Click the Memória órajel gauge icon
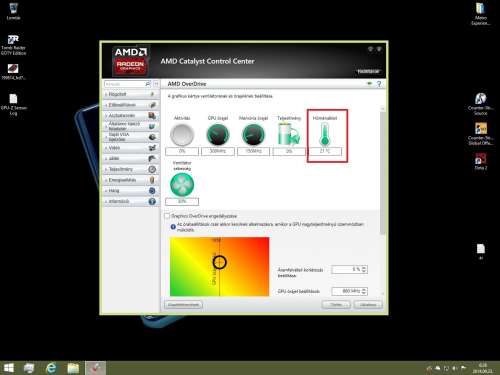This screenshot has width=500, height=375. pos(253,135)
